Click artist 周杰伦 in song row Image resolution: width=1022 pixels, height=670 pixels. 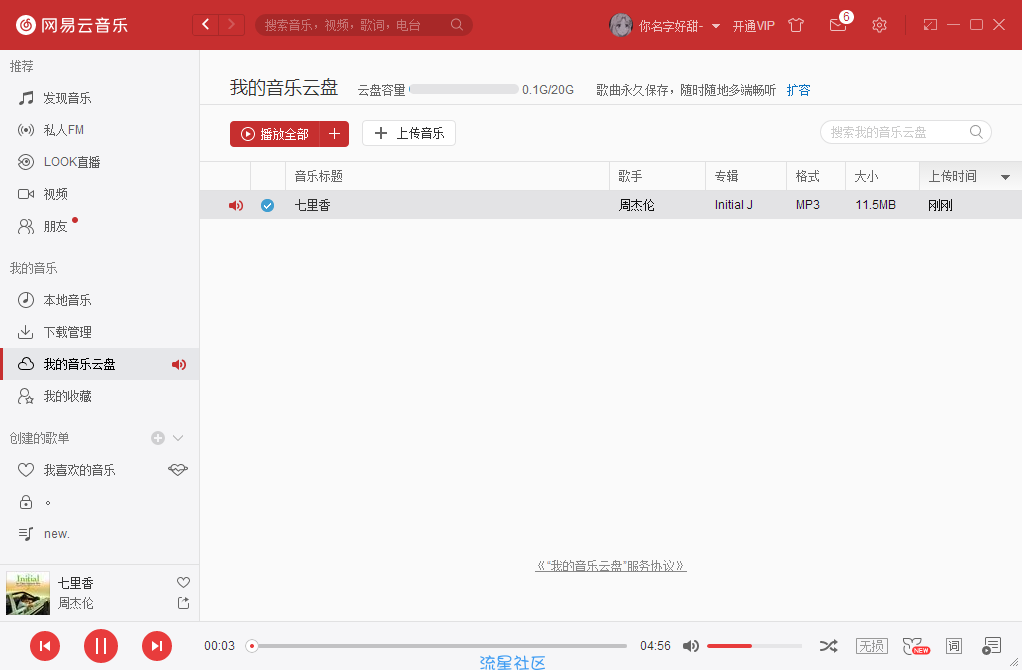click(636, 205)
